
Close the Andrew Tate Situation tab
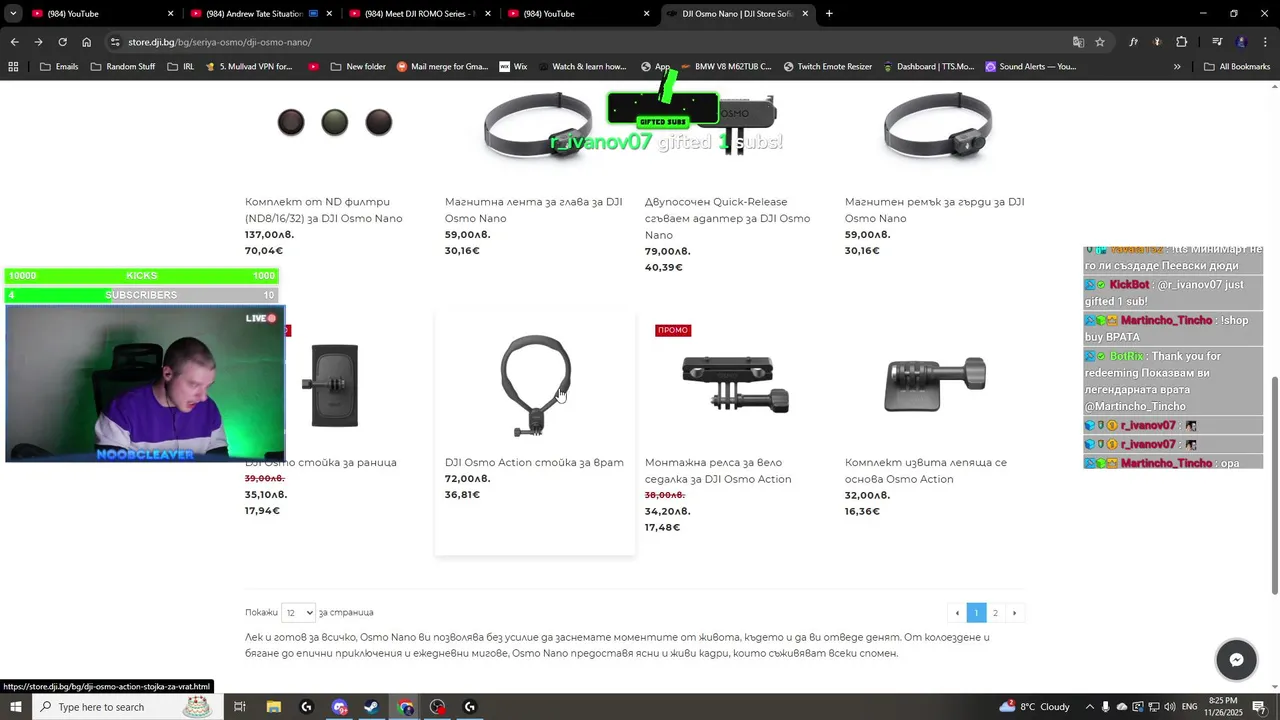click(x=329, y=14)
